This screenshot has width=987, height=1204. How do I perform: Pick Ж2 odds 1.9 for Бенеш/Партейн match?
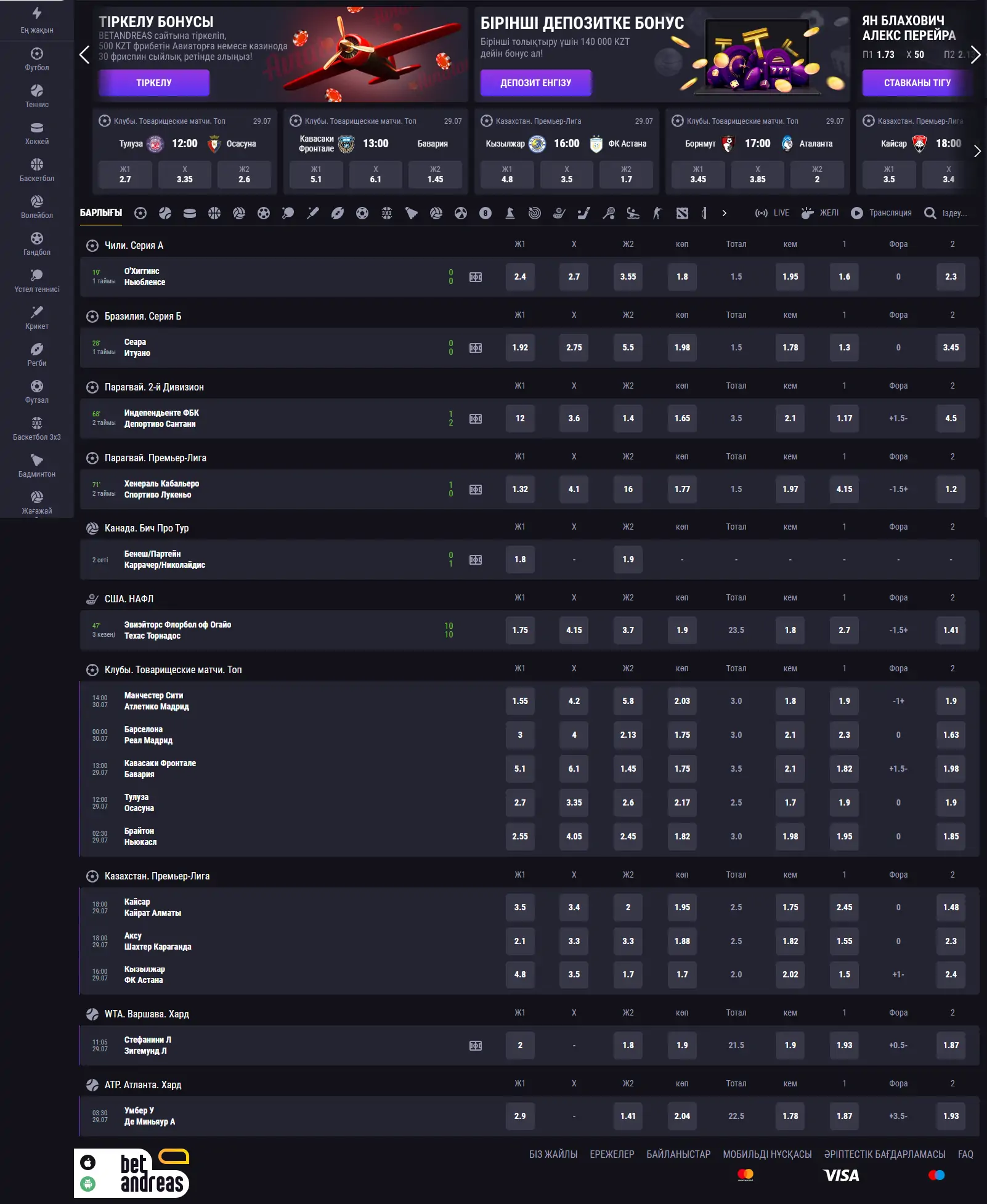628,560
